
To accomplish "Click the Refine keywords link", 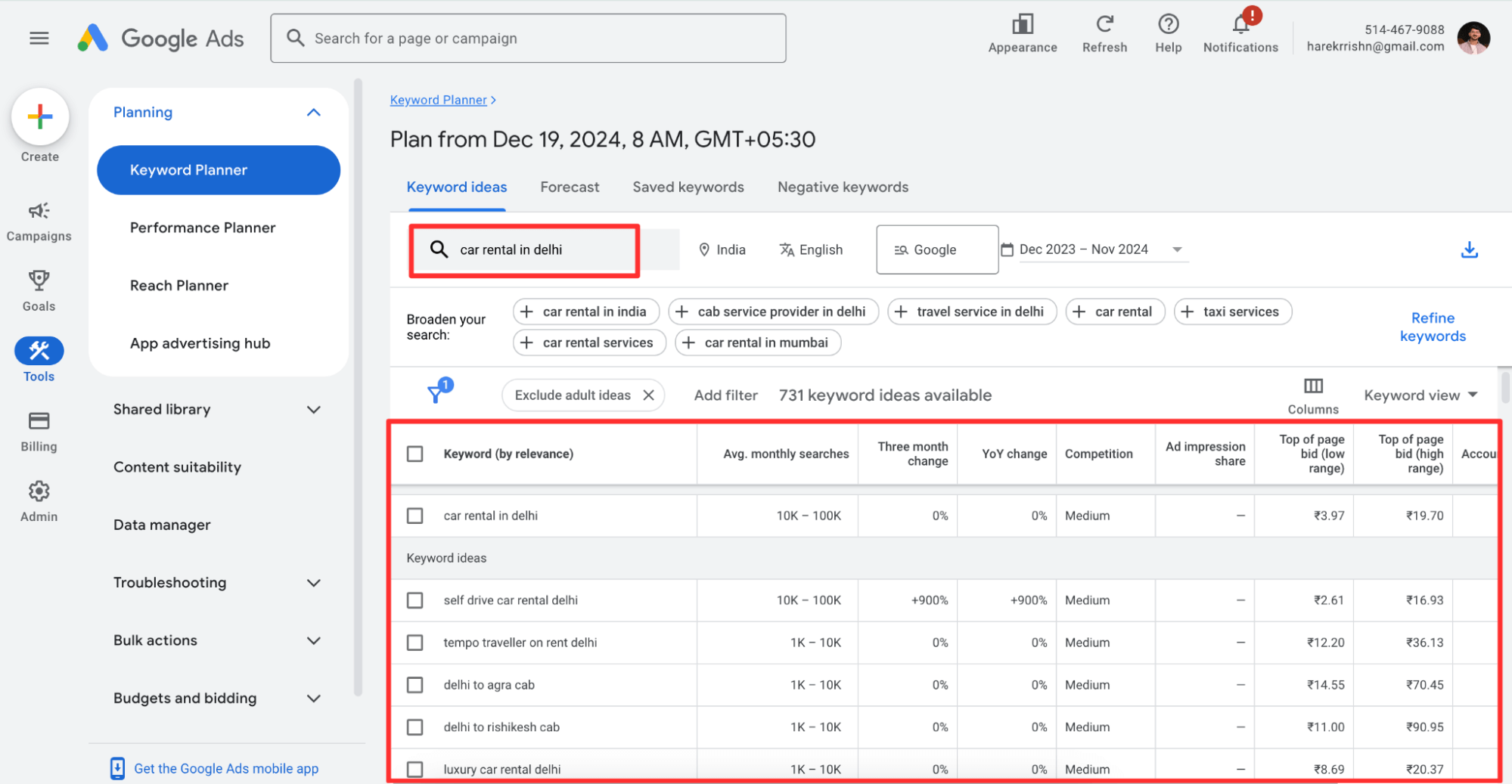I will click(1432, 327).
